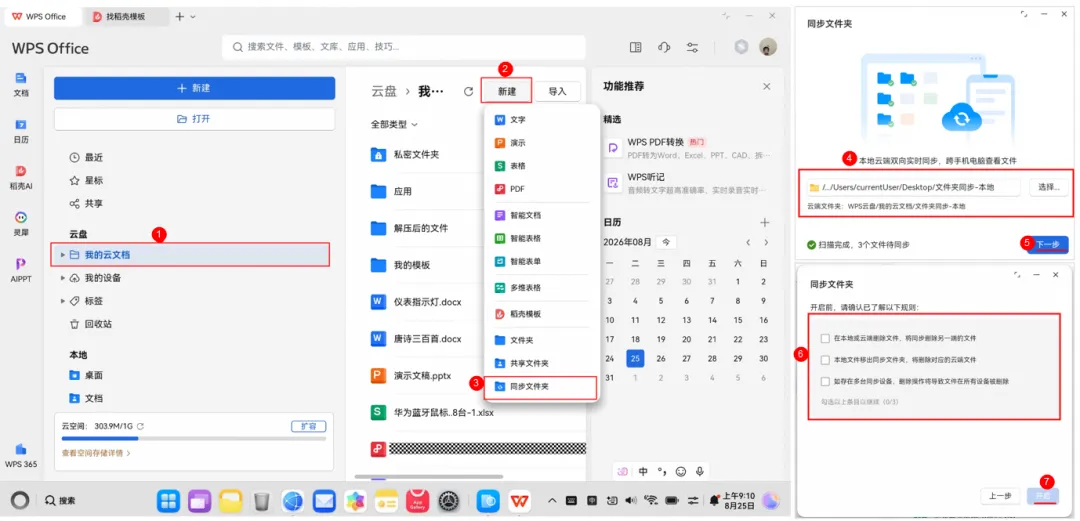Open the 全部类型 filter dropdown
Image resolution: width=1080 pixels, height=521 pixels.
point(394,125)
